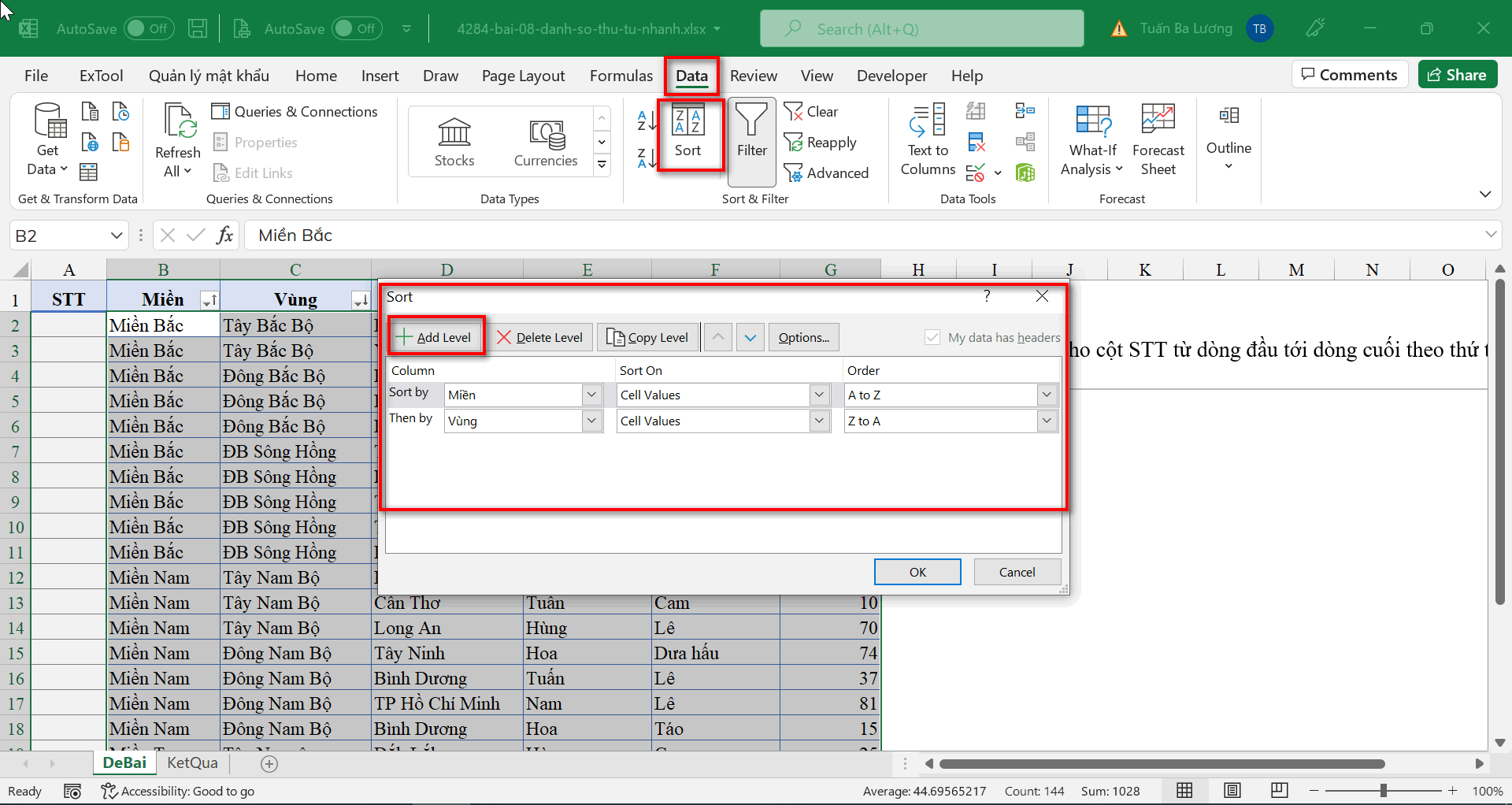
Task: Adjust the zoom slider handle
Action: [x=1383, y=791]
